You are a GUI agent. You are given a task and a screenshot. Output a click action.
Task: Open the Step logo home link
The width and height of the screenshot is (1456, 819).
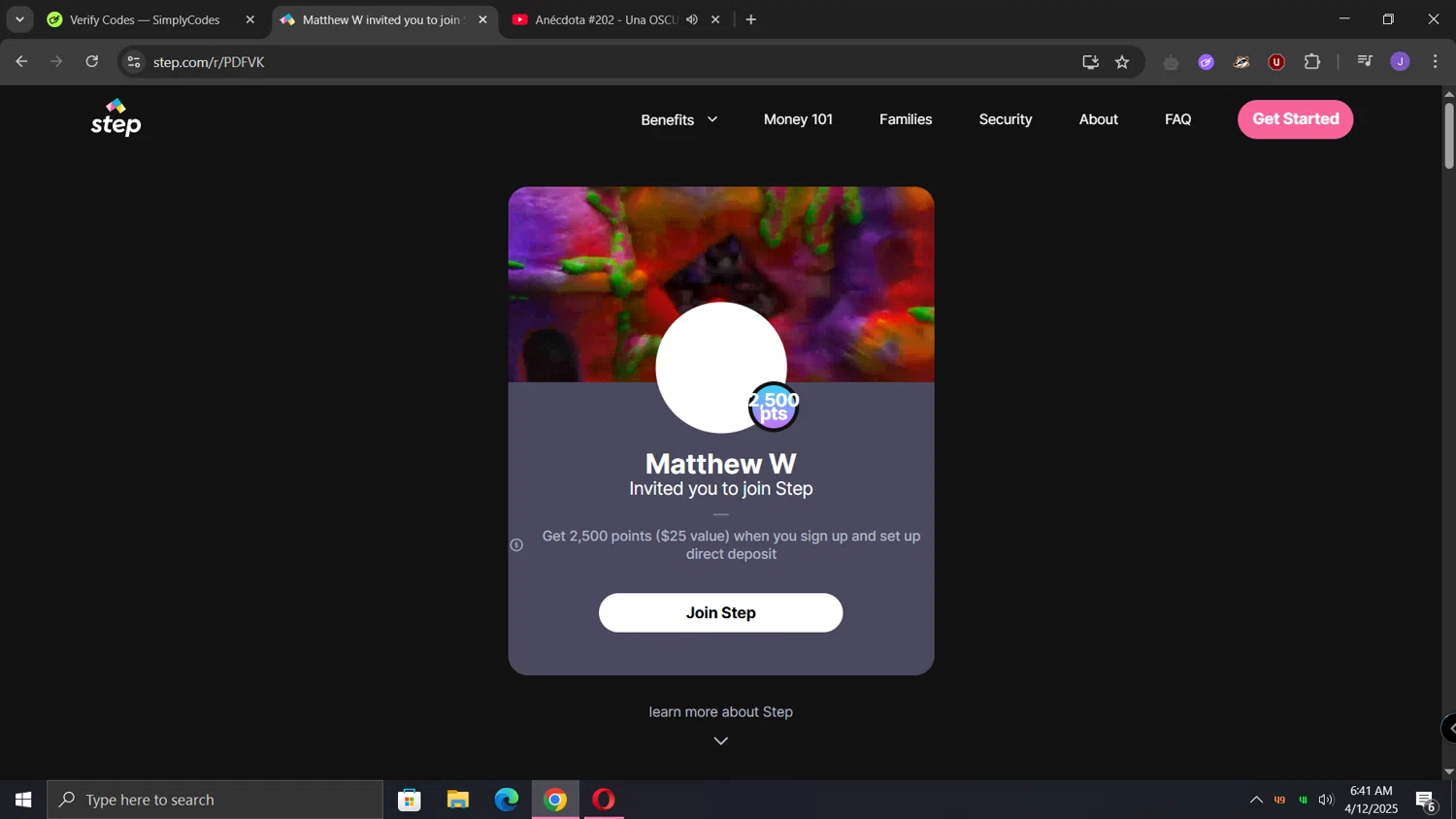pos(116,117)
